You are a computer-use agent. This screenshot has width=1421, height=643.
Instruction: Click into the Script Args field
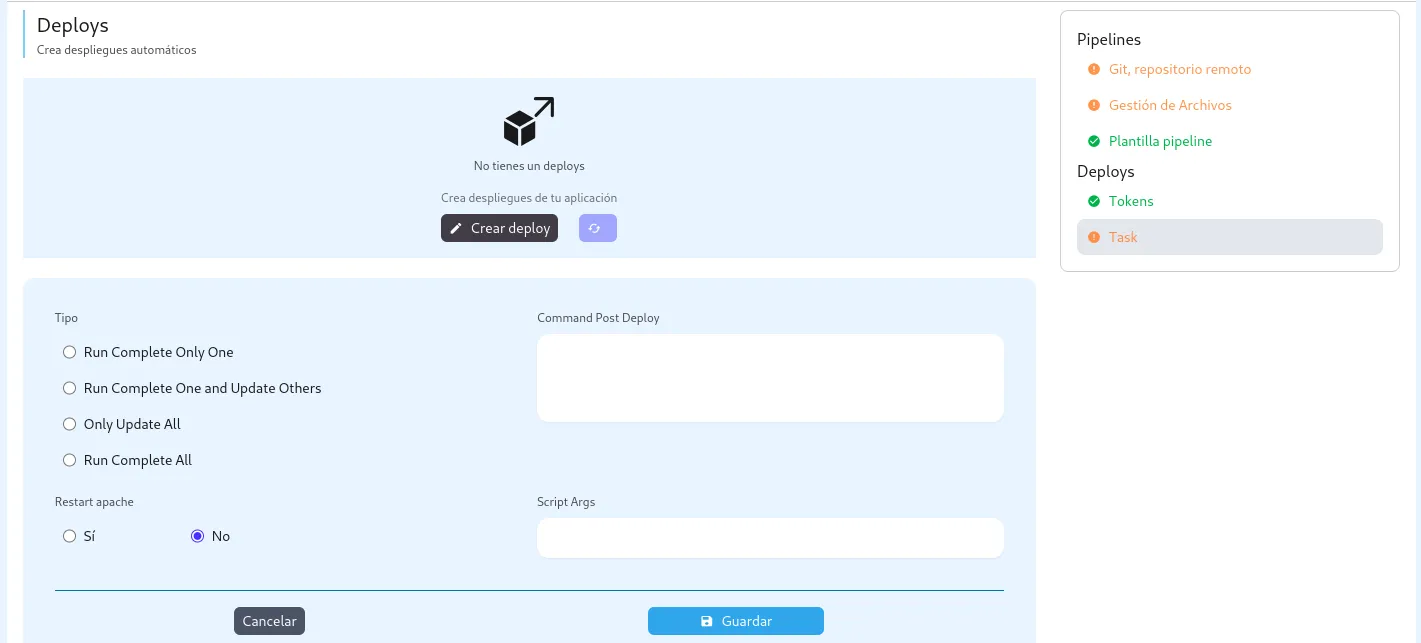tap(770, 538)
